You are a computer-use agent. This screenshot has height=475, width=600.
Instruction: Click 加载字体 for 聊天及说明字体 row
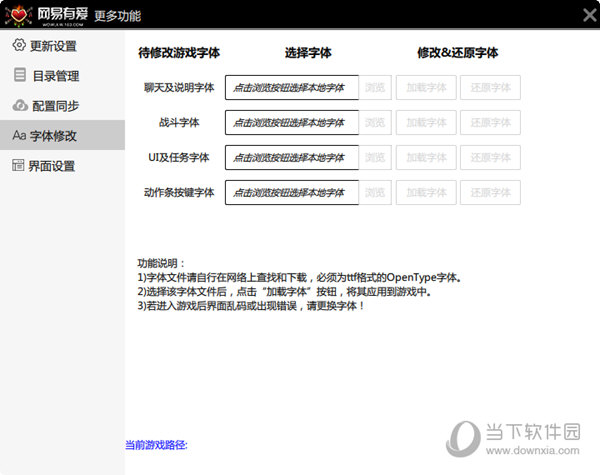(426, 88)
